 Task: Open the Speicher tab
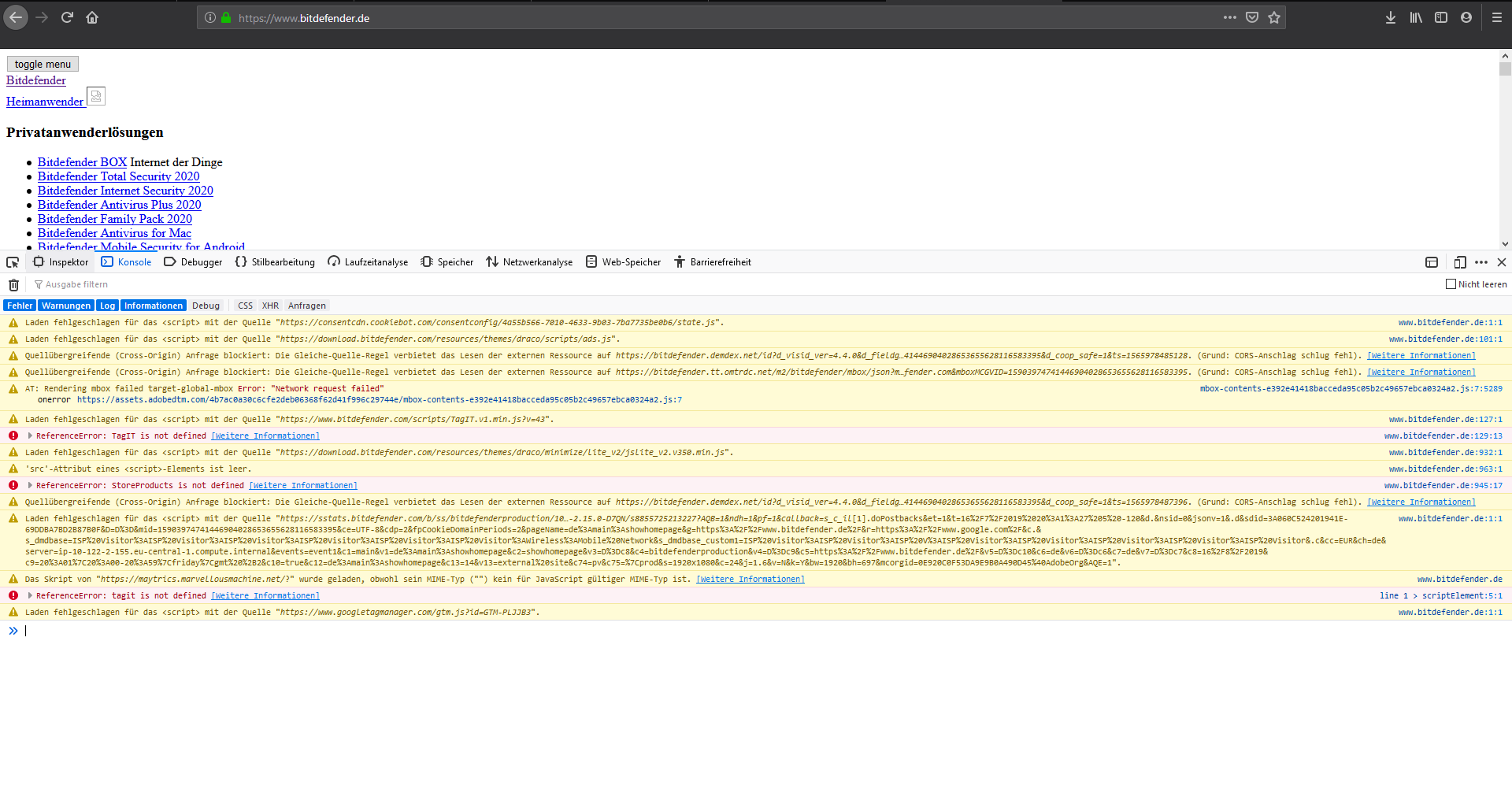point(447,262)
